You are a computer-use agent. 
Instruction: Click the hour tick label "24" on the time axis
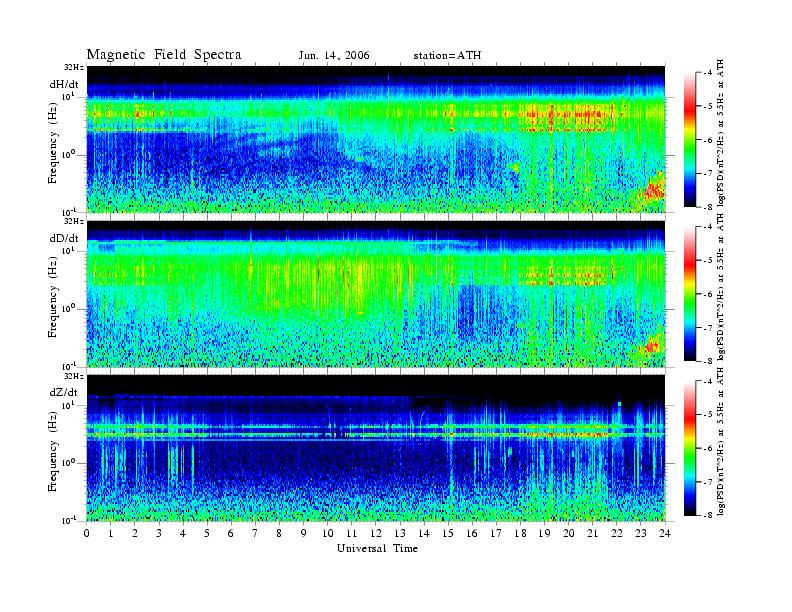click(665, 533)
